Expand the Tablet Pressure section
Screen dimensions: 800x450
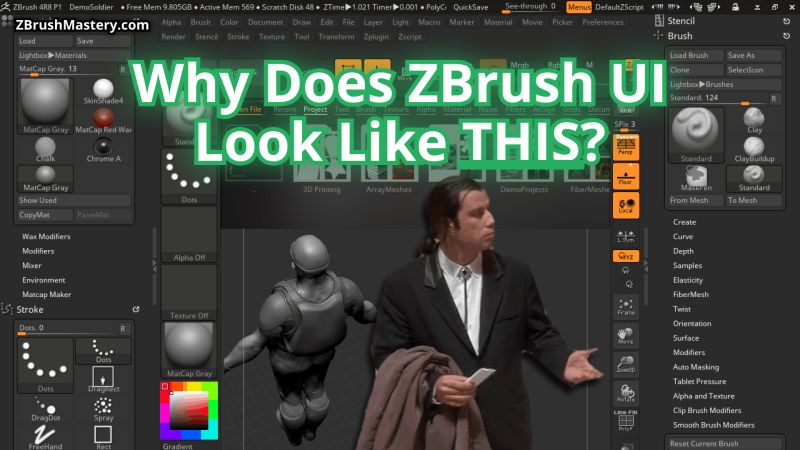[x=699, y=381]
